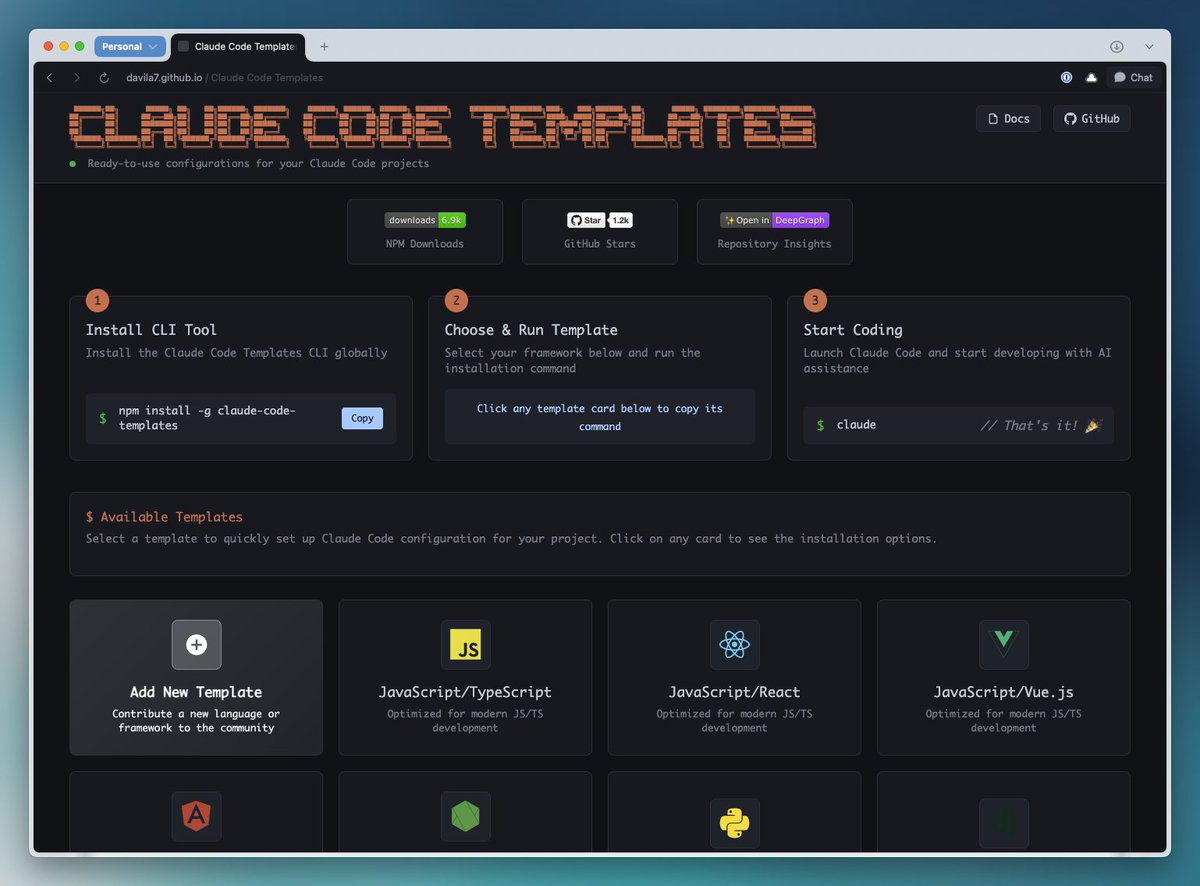Click the JS logo icon
The image size is (1200, 886).
(x=465, y=645)
